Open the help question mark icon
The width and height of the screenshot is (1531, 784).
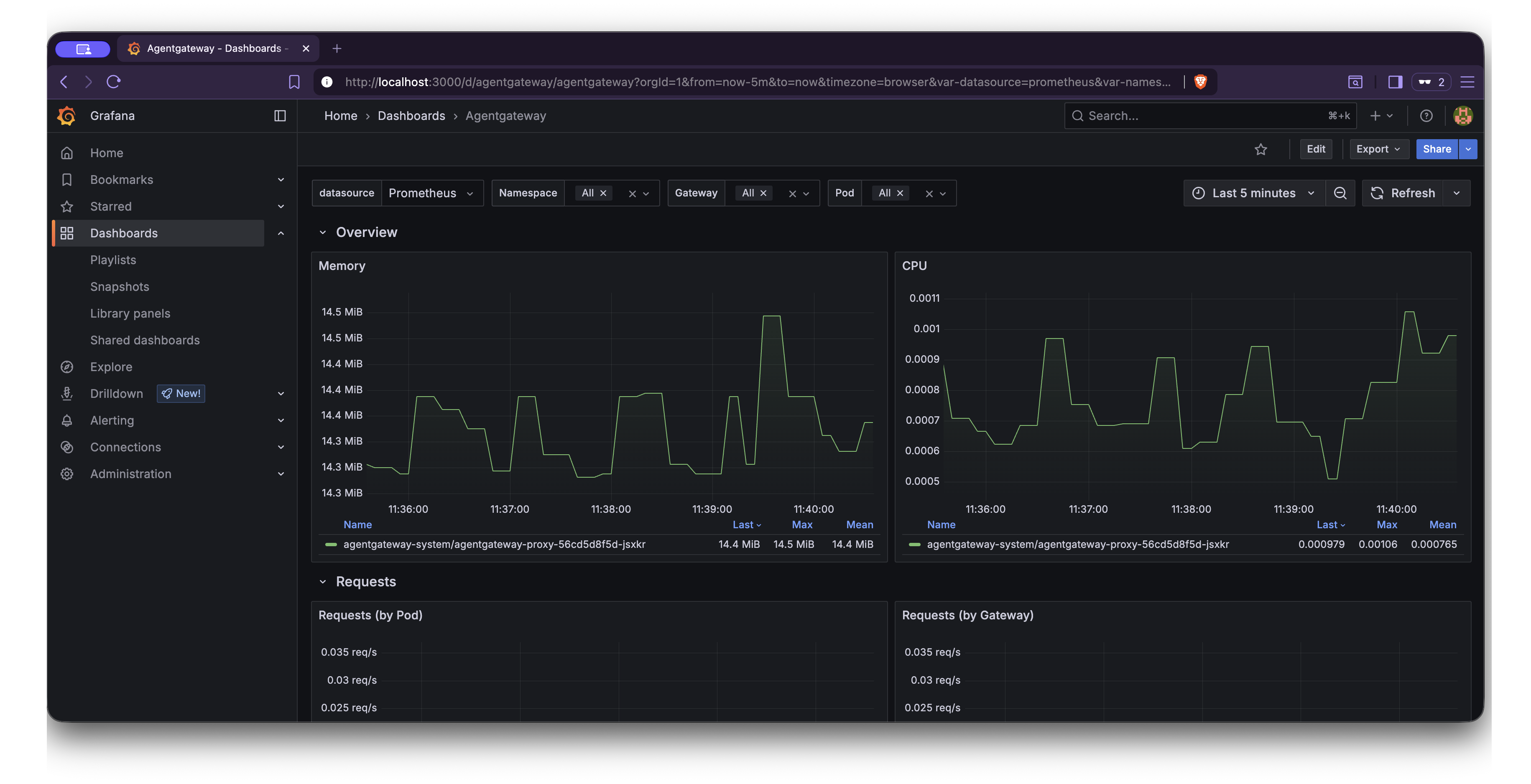coord(1426,116)
